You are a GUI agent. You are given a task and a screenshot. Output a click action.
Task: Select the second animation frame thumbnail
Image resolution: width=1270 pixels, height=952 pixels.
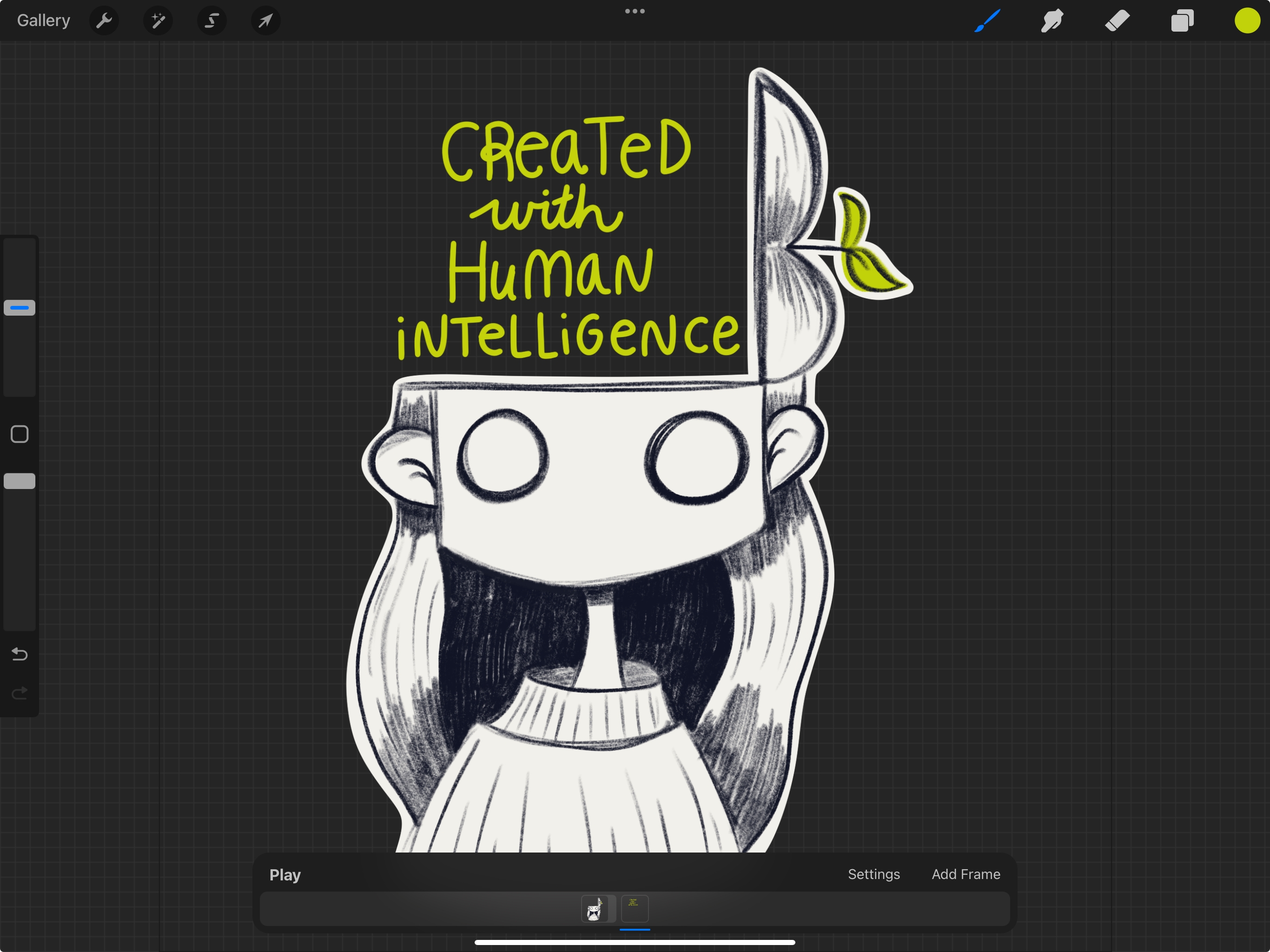click(x=635, y=908)
